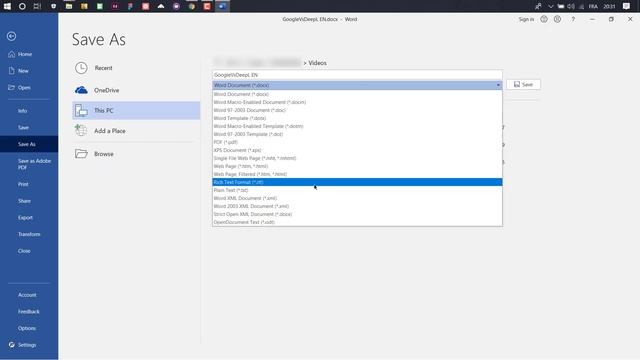Select the Recent clock icon

(81, 68)
